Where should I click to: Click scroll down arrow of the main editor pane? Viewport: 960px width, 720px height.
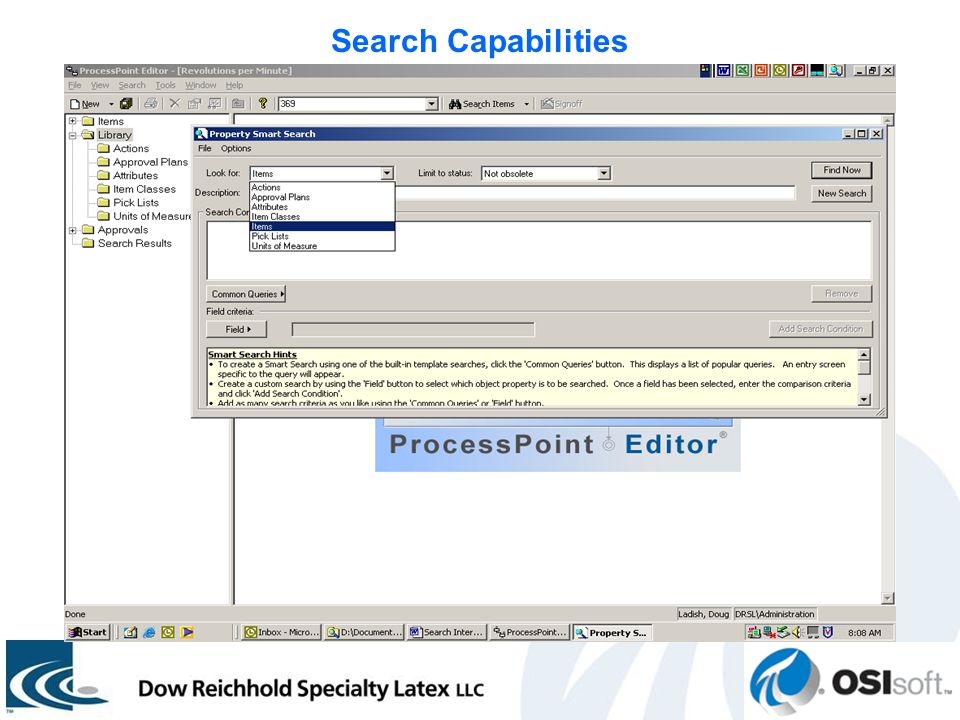[888, 598]
